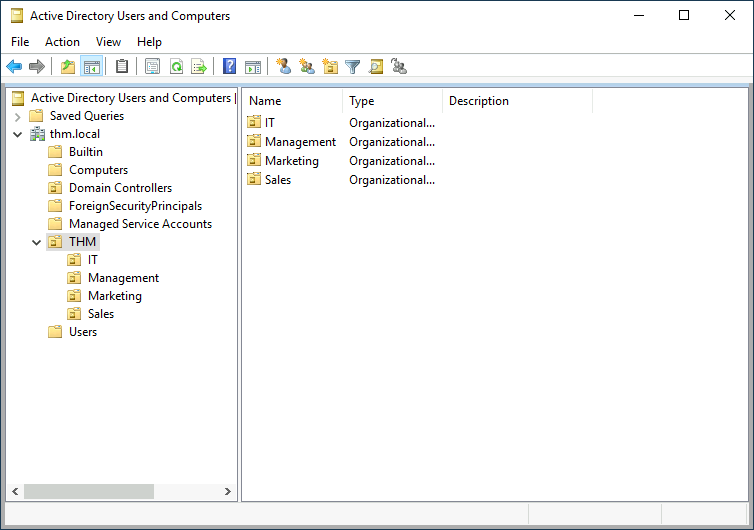The width and height of the screenshot is (754, 530).
Task: Click the filter funnel icon
Action: tap(353, 67)
